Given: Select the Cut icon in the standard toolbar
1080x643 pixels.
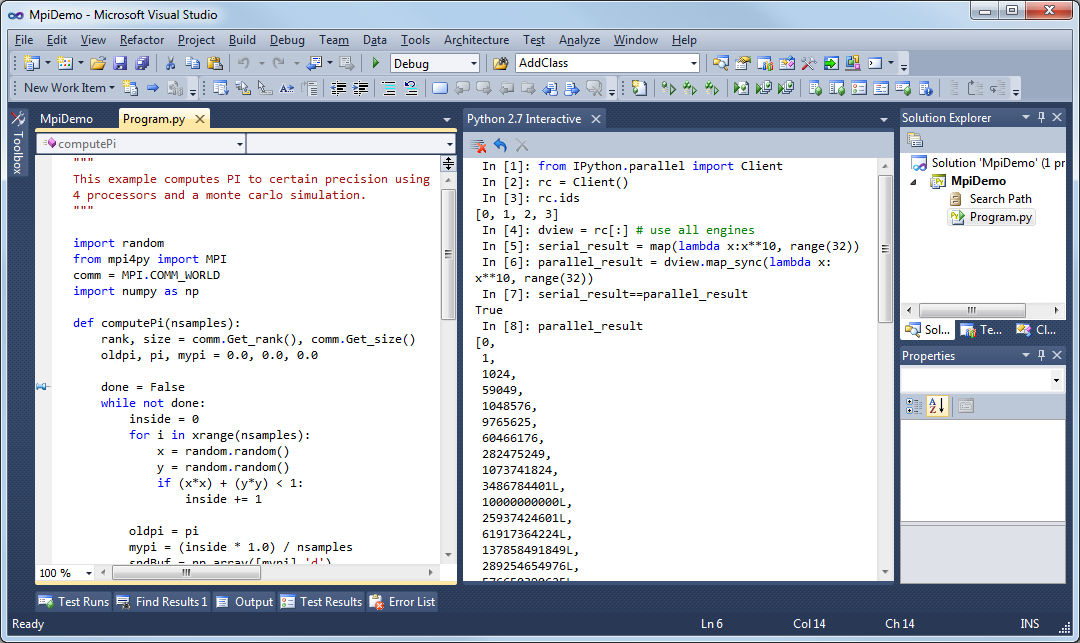Looking at the screenshot, I should pyautogui.click(x=169, y=62).
